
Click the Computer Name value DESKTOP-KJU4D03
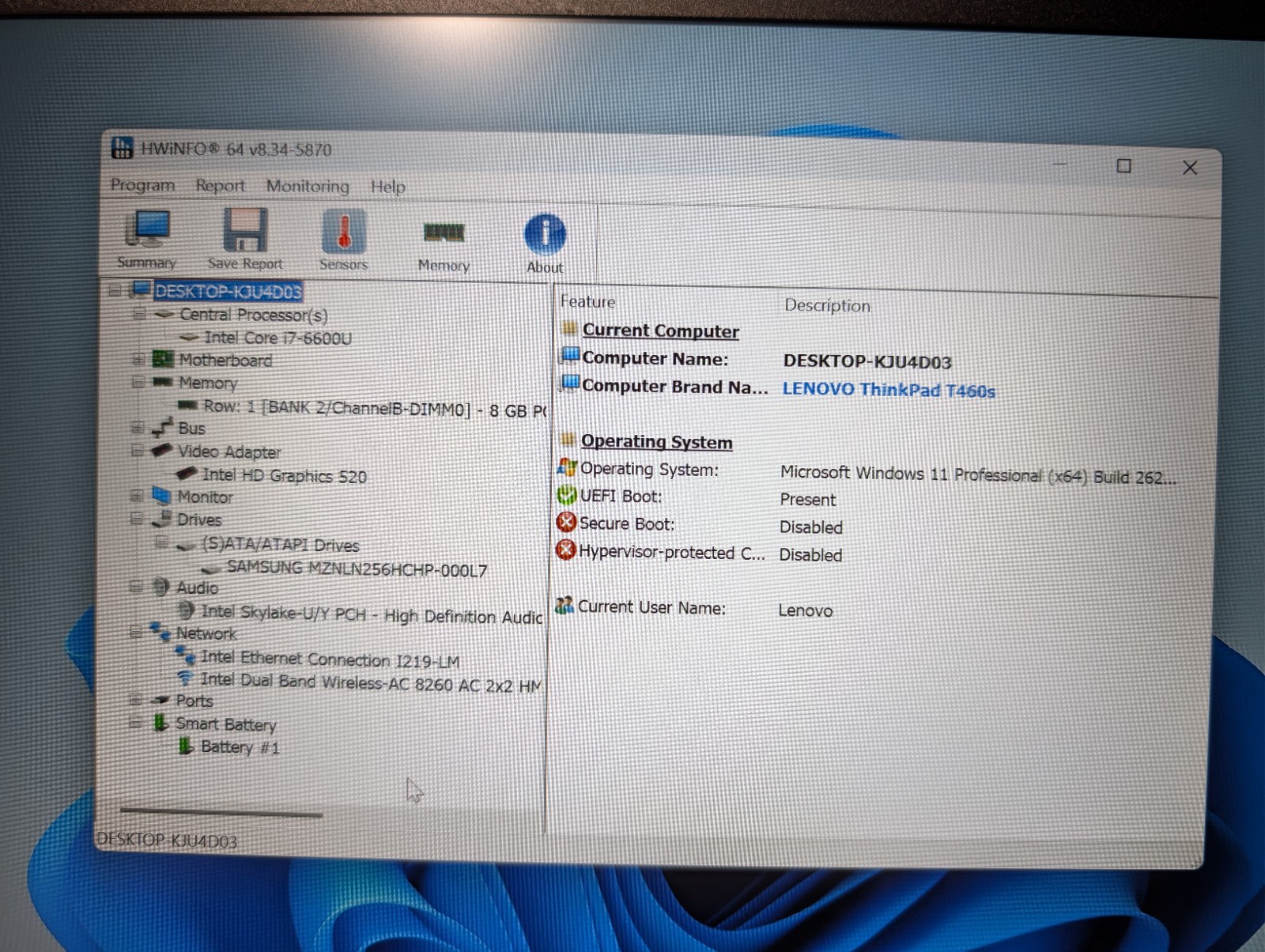click(x=867, y=362)
